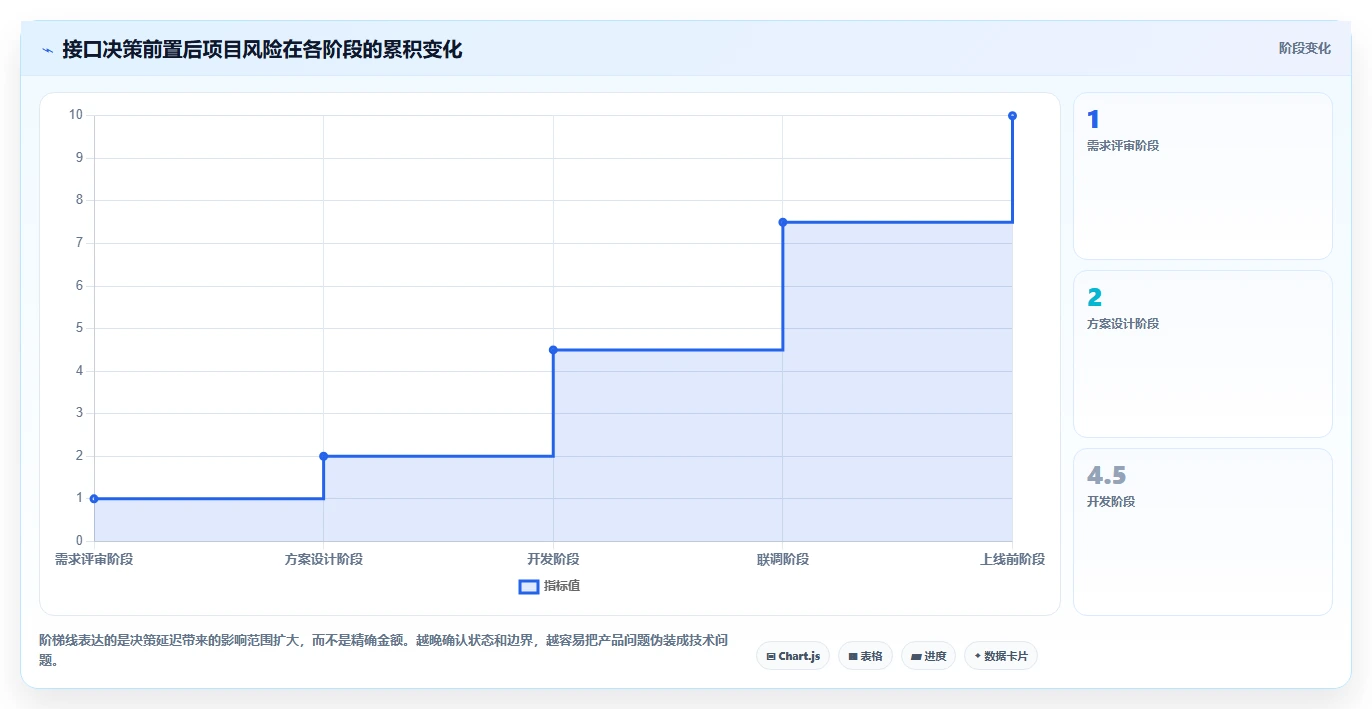This screenshot has width=1372, height=709.
Task: Click the data point at 联调阶段
Action: pyautogui.click(x=783, y=222)
